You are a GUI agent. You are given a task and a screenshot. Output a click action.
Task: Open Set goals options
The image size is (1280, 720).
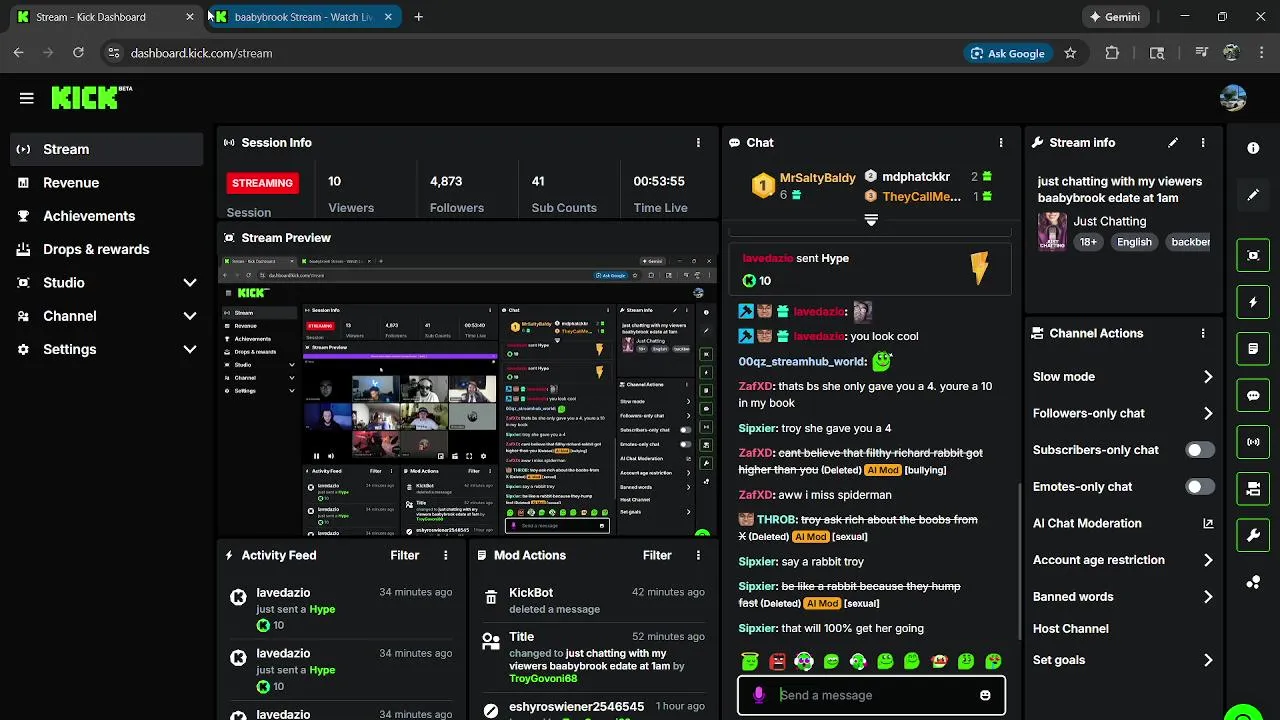(x=1123, y=660)
